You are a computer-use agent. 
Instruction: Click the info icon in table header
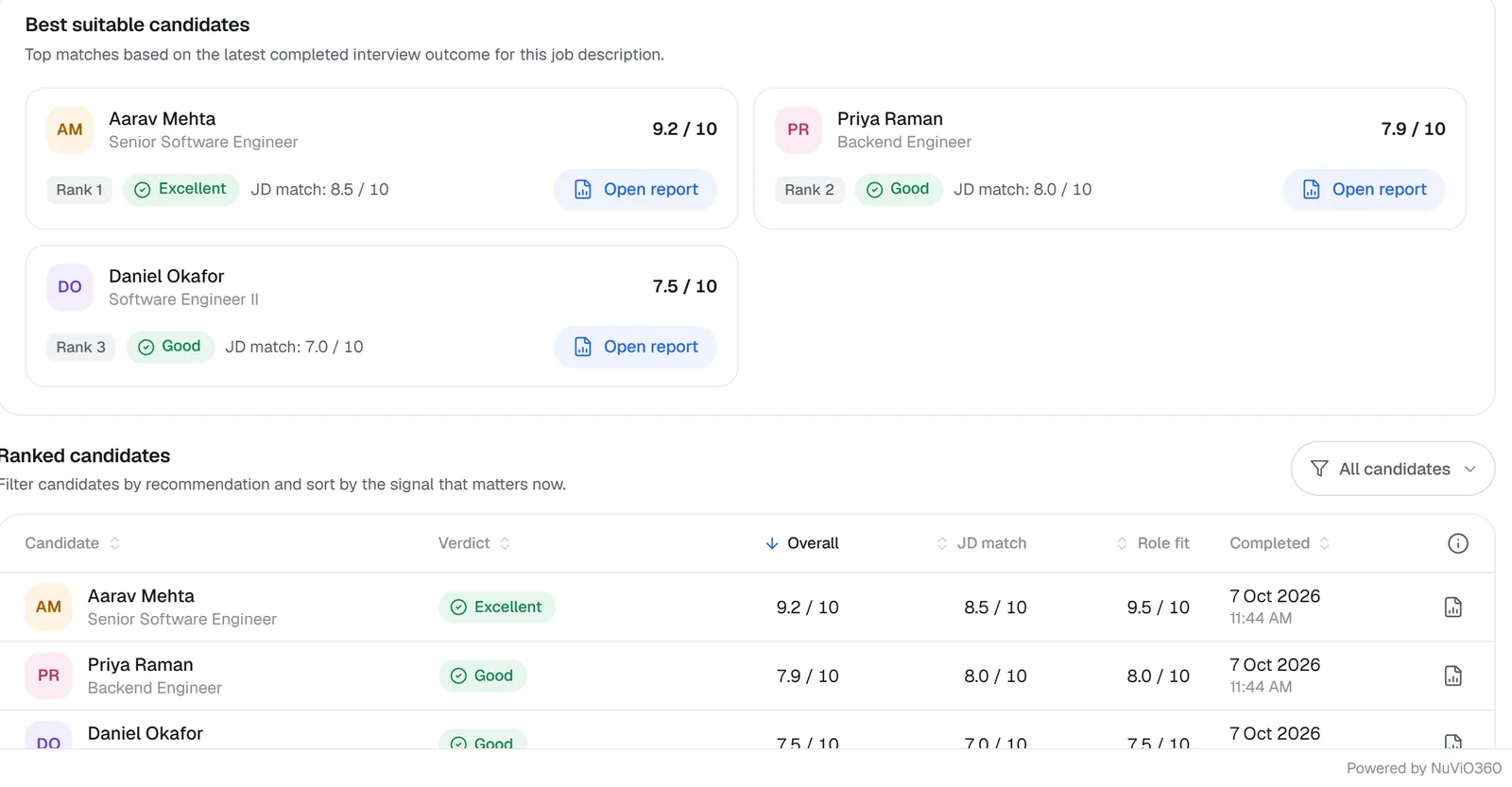click(1458, 543)
